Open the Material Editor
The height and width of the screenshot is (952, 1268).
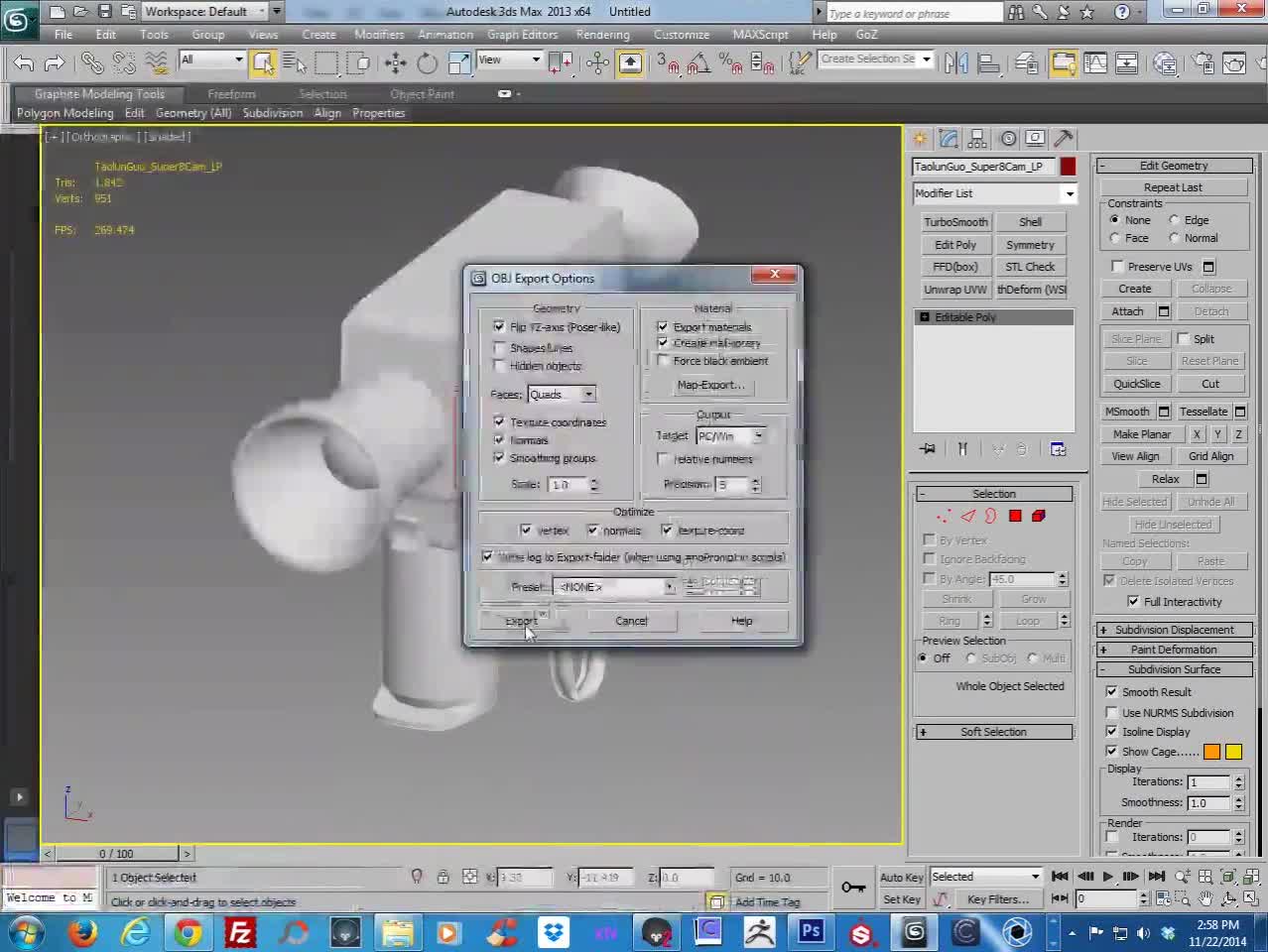coord(1165,63)
